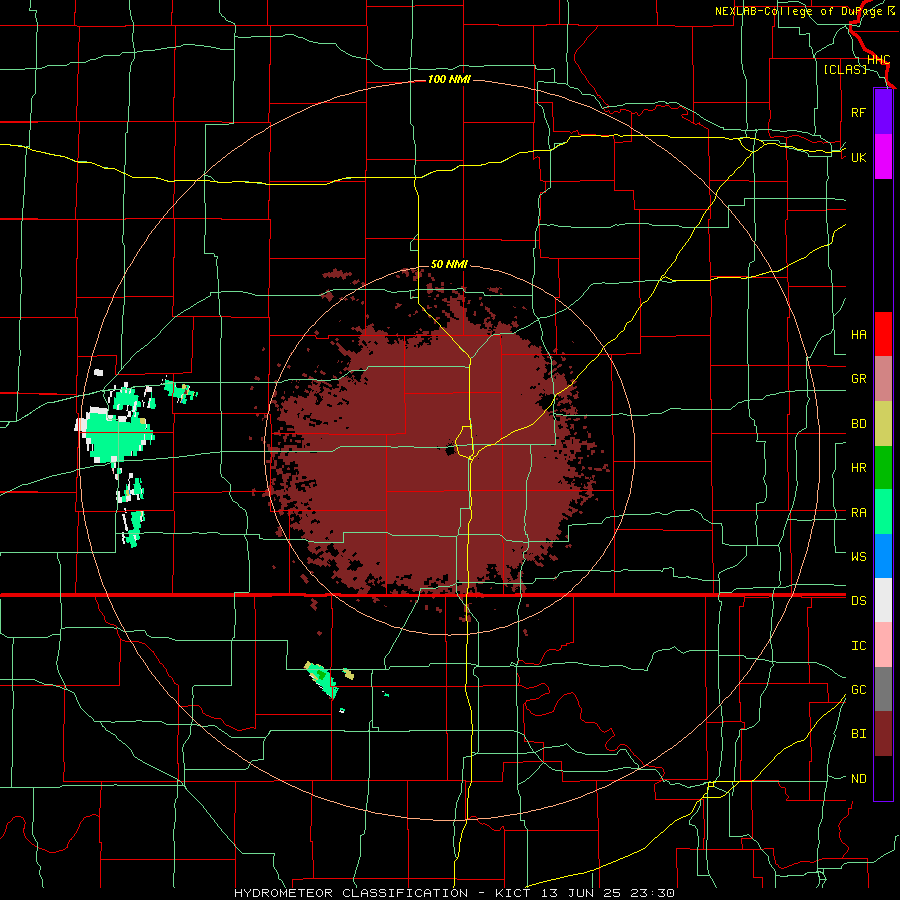Click the "HYDROMETEOR CLASSIFICATION - KICT" title caption
The width and height of the screenshot is (900, 900).
pos(382,893)
